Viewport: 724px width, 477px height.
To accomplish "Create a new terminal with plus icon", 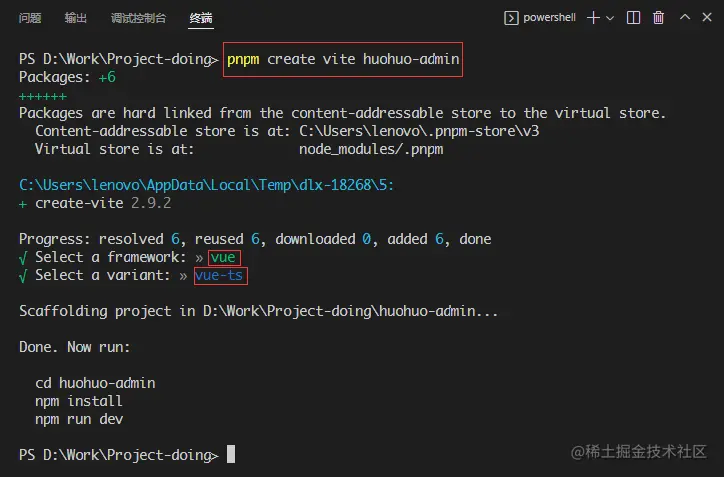I will click(593, 18).
